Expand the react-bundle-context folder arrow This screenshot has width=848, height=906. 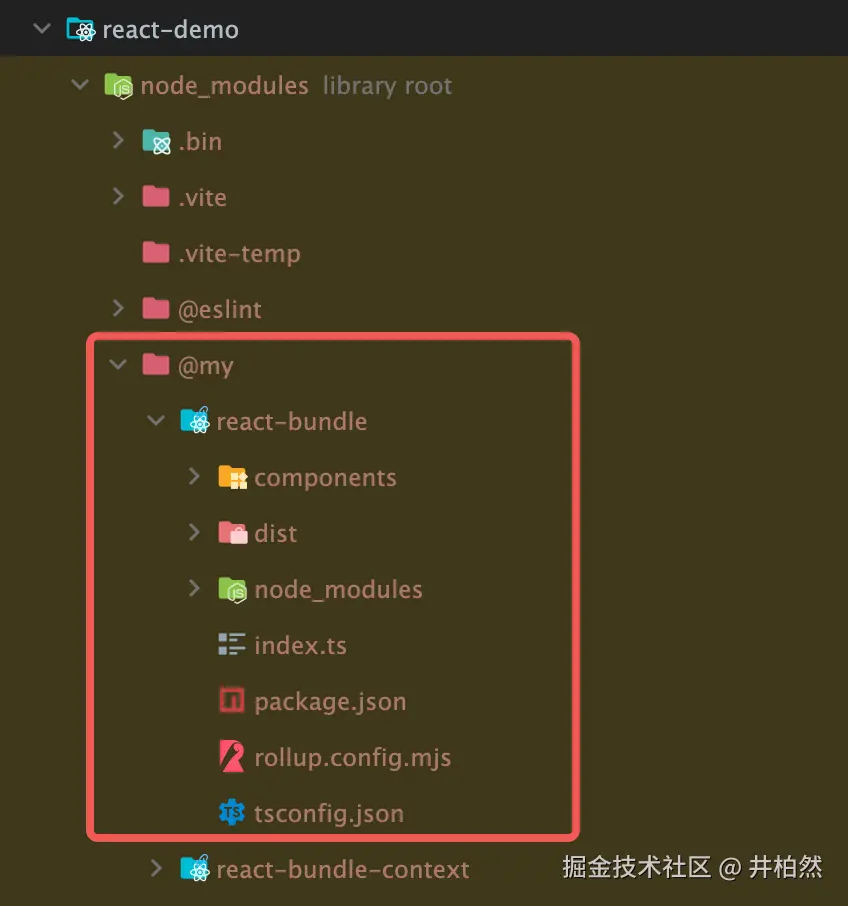click(x=156, y=868)
